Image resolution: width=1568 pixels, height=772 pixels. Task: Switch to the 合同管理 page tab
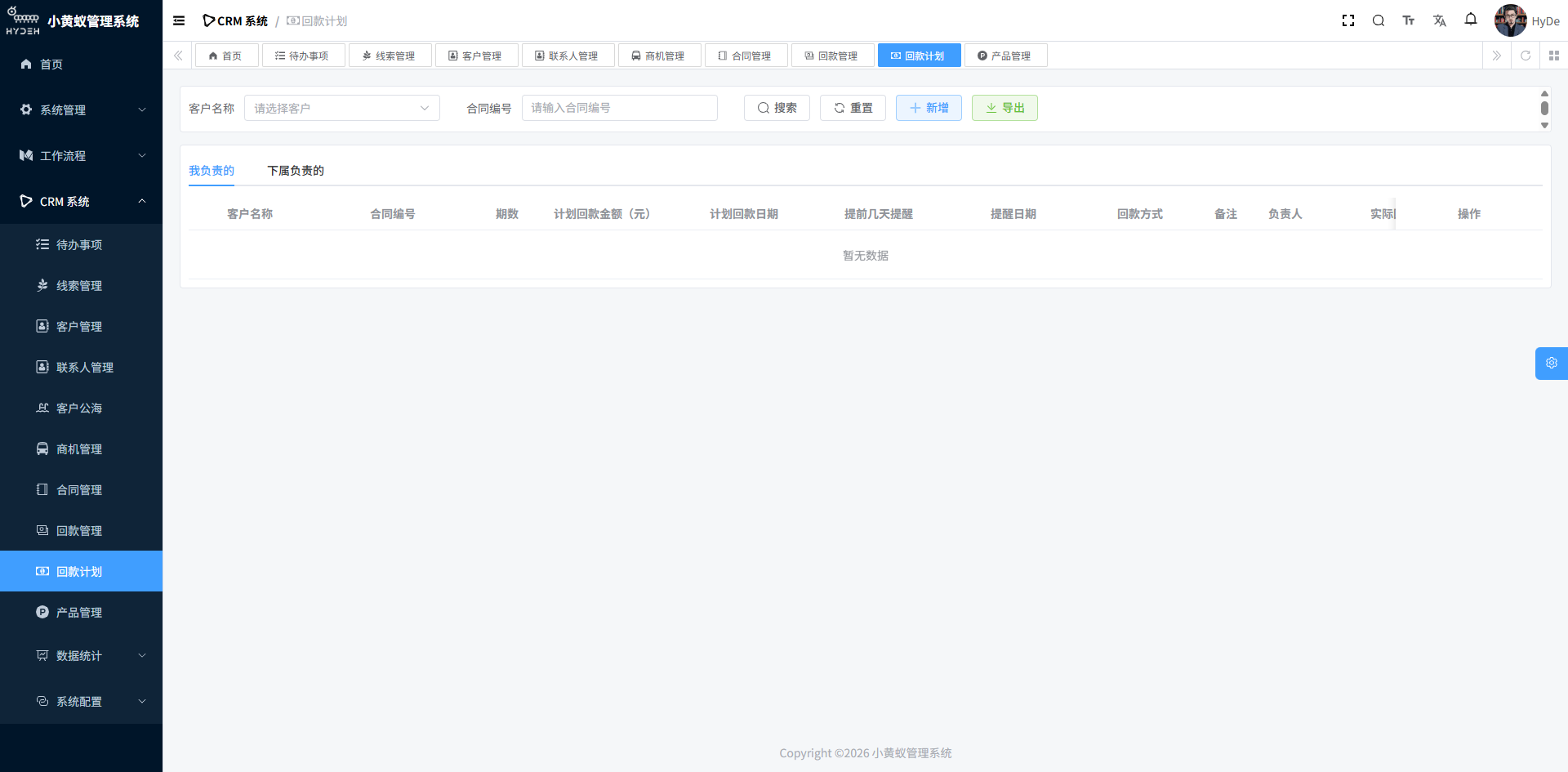pos(746,56)
